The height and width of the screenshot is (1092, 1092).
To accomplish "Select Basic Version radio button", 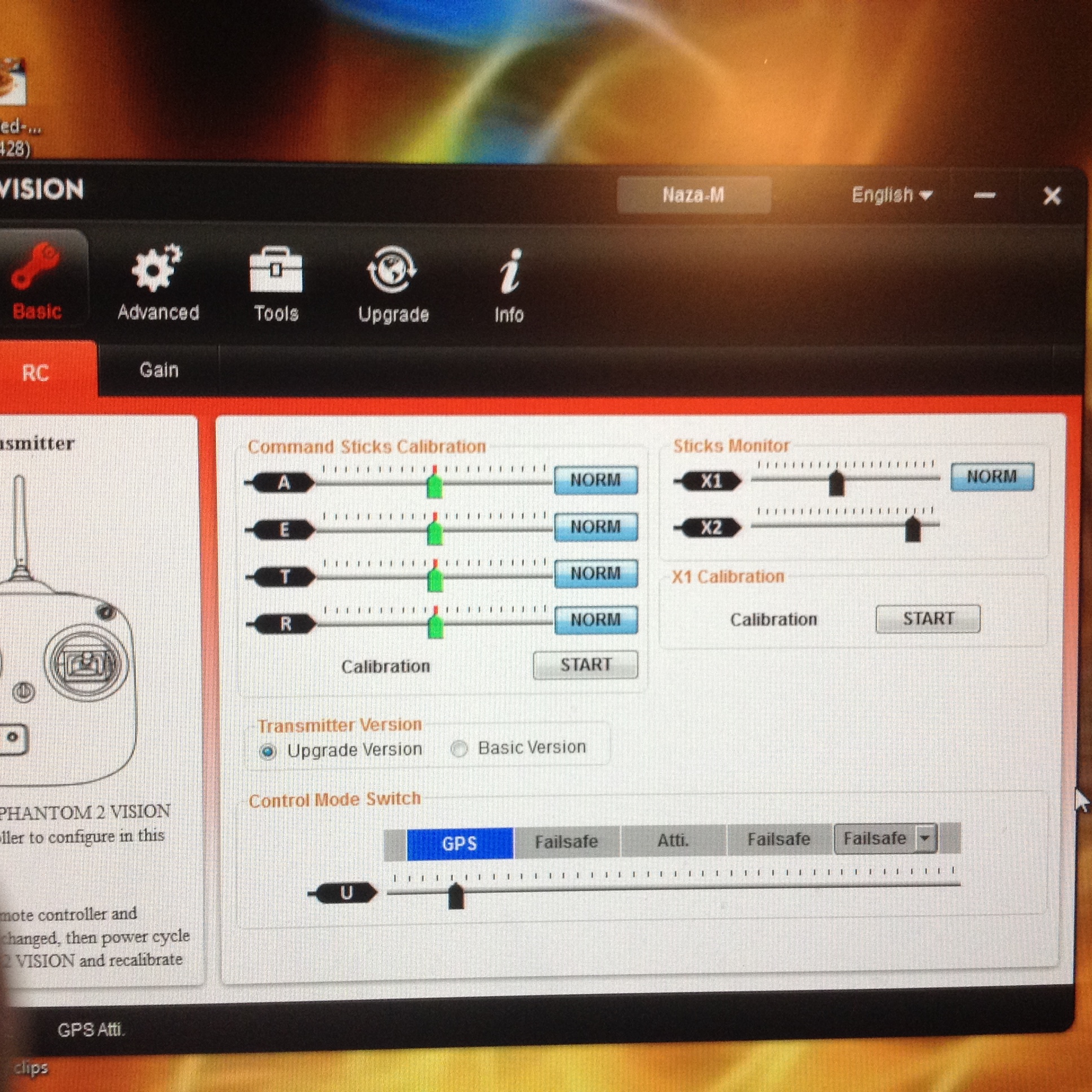I will click(459, 749).
